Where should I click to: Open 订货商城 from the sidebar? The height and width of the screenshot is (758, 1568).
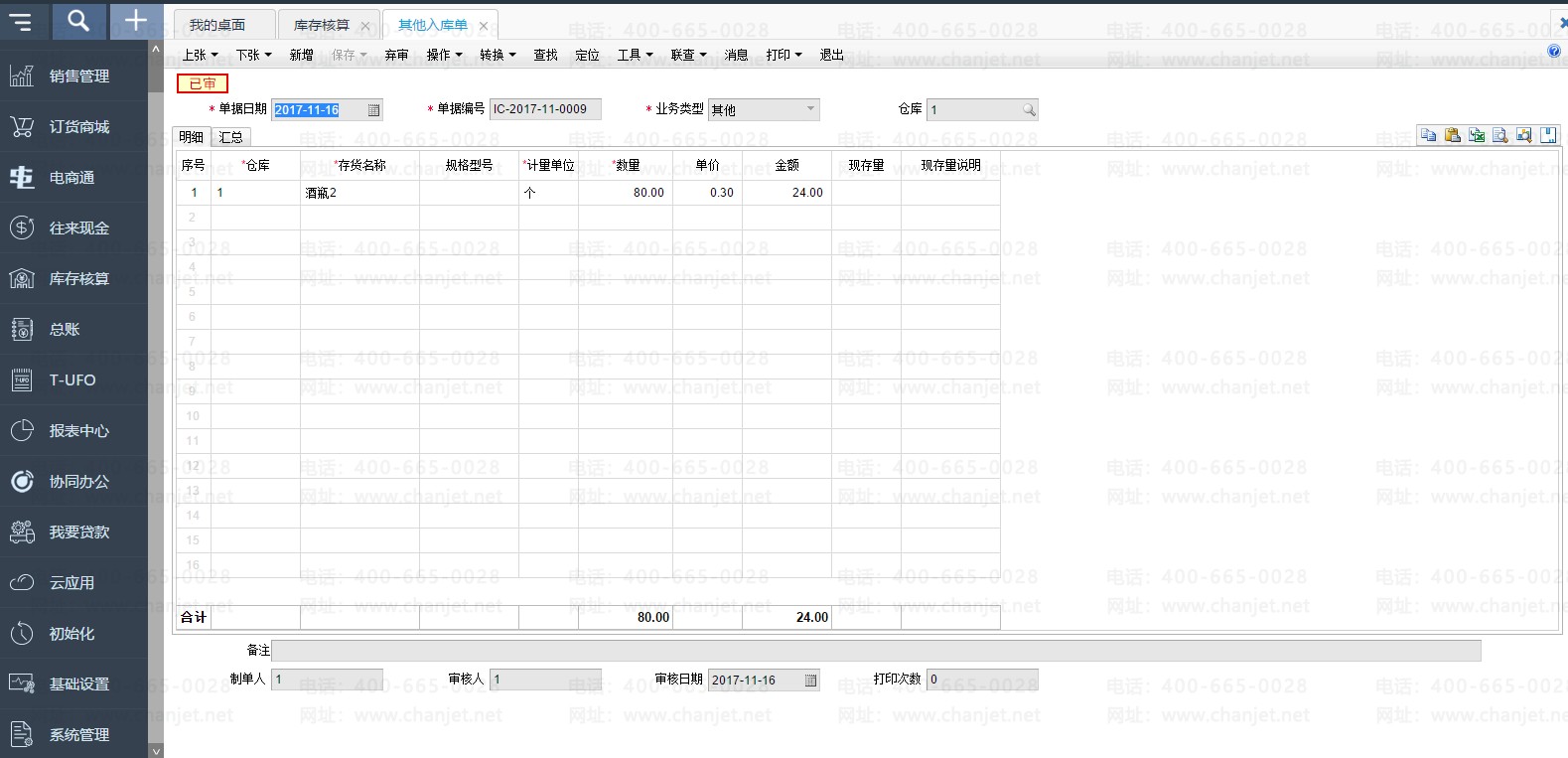click(x=74, y=126)
